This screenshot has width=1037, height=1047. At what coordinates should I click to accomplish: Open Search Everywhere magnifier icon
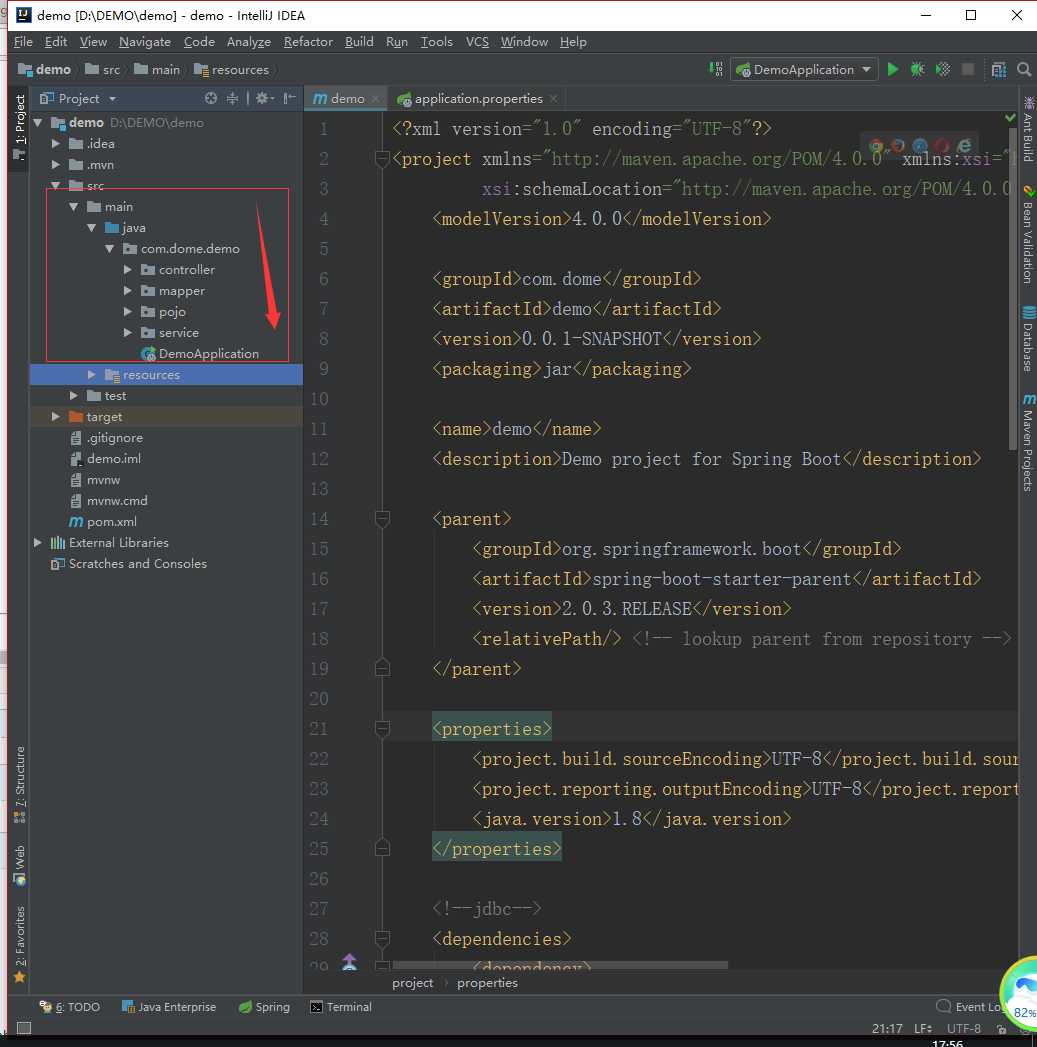tap(1024, 69)
